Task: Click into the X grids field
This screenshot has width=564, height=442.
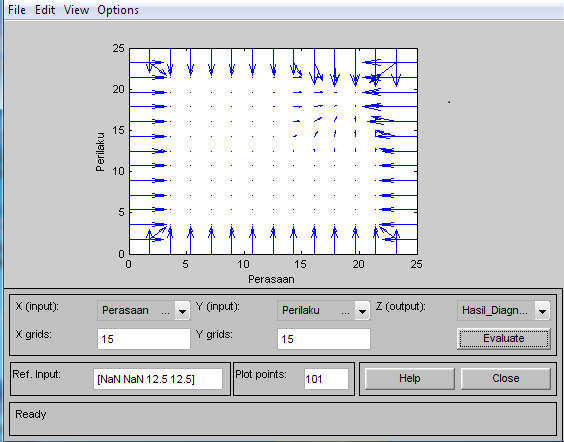Action: pyautogui.click(x=144, y=339)
